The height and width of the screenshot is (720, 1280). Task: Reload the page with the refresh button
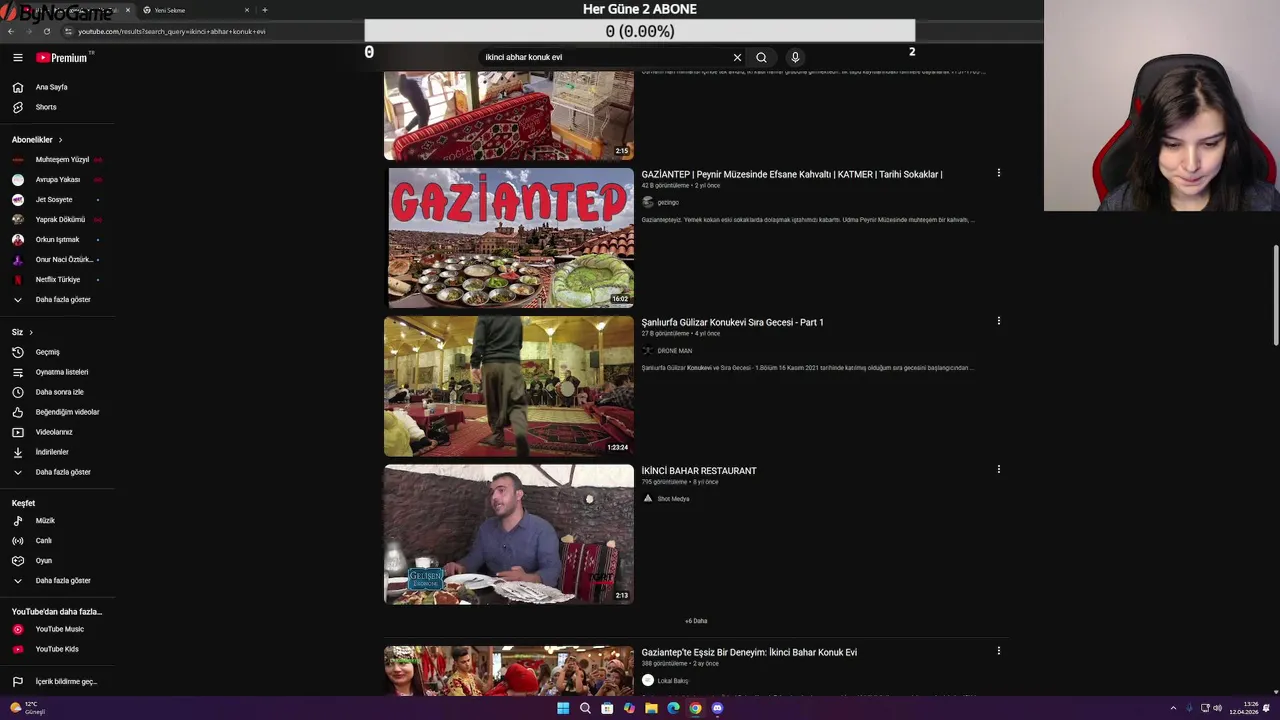(x=46, y=31)
